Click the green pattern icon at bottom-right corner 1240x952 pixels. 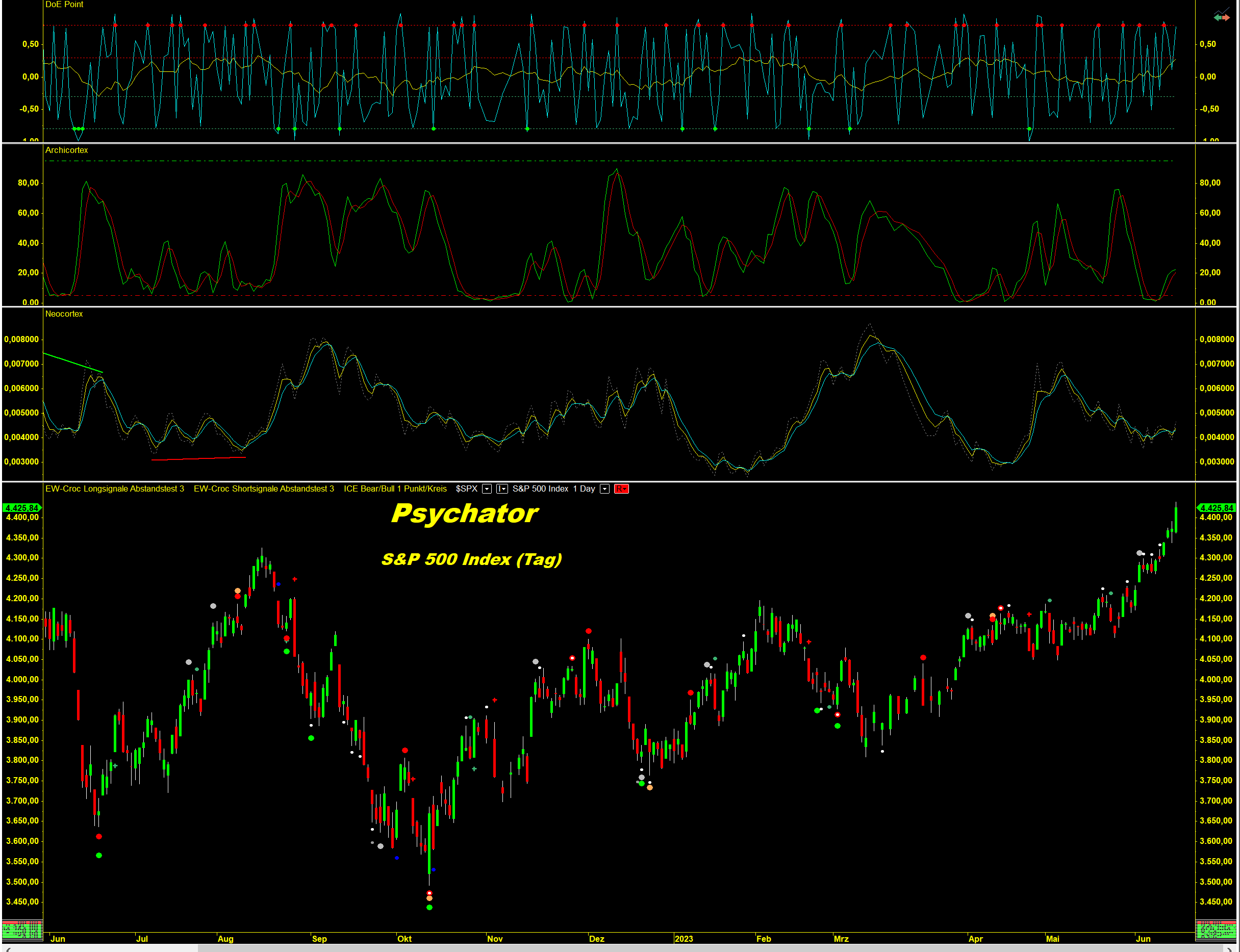1216,930
